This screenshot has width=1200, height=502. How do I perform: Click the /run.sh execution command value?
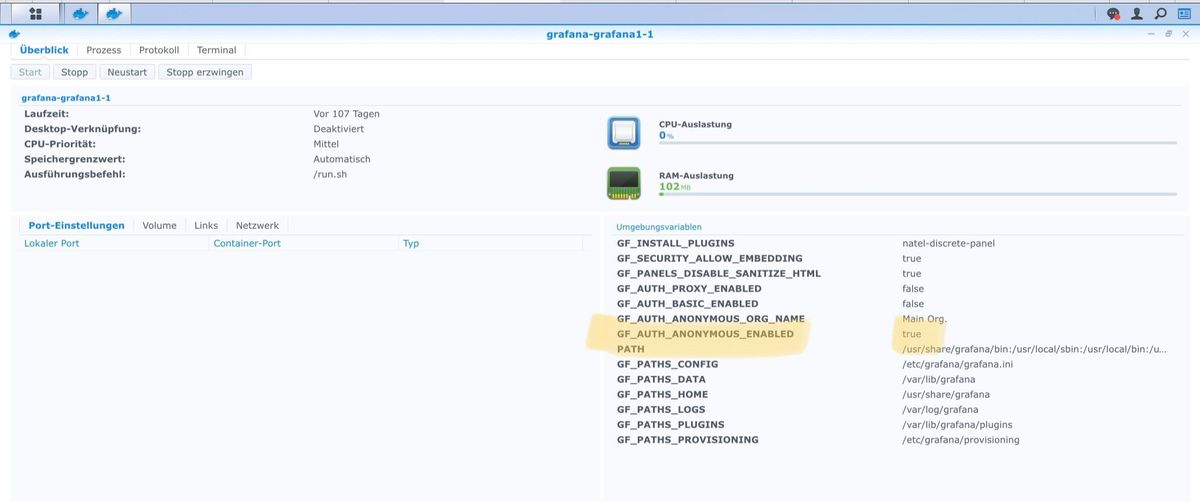[x=330, y=174]
